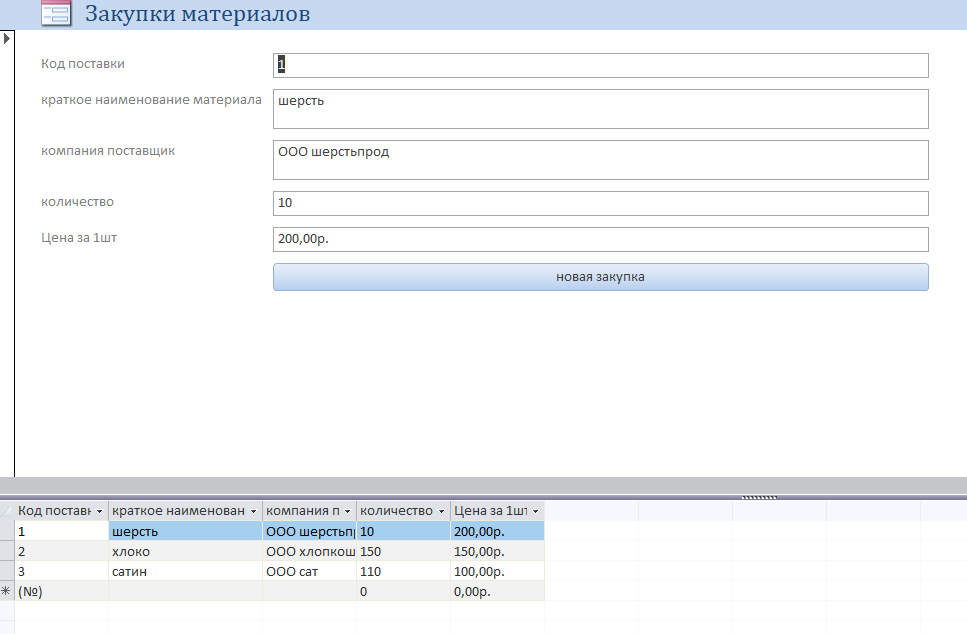This screenshot has height=634, width=967.
Task: Open the количество column dropdown arrow
Action: pos(441,511)
